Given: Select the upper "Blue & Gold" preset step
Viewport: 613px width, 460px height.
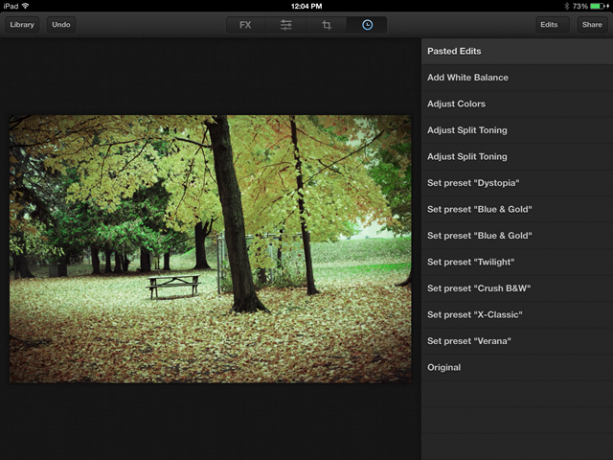Looking at the screenshot, I should [x=517, y=209].
